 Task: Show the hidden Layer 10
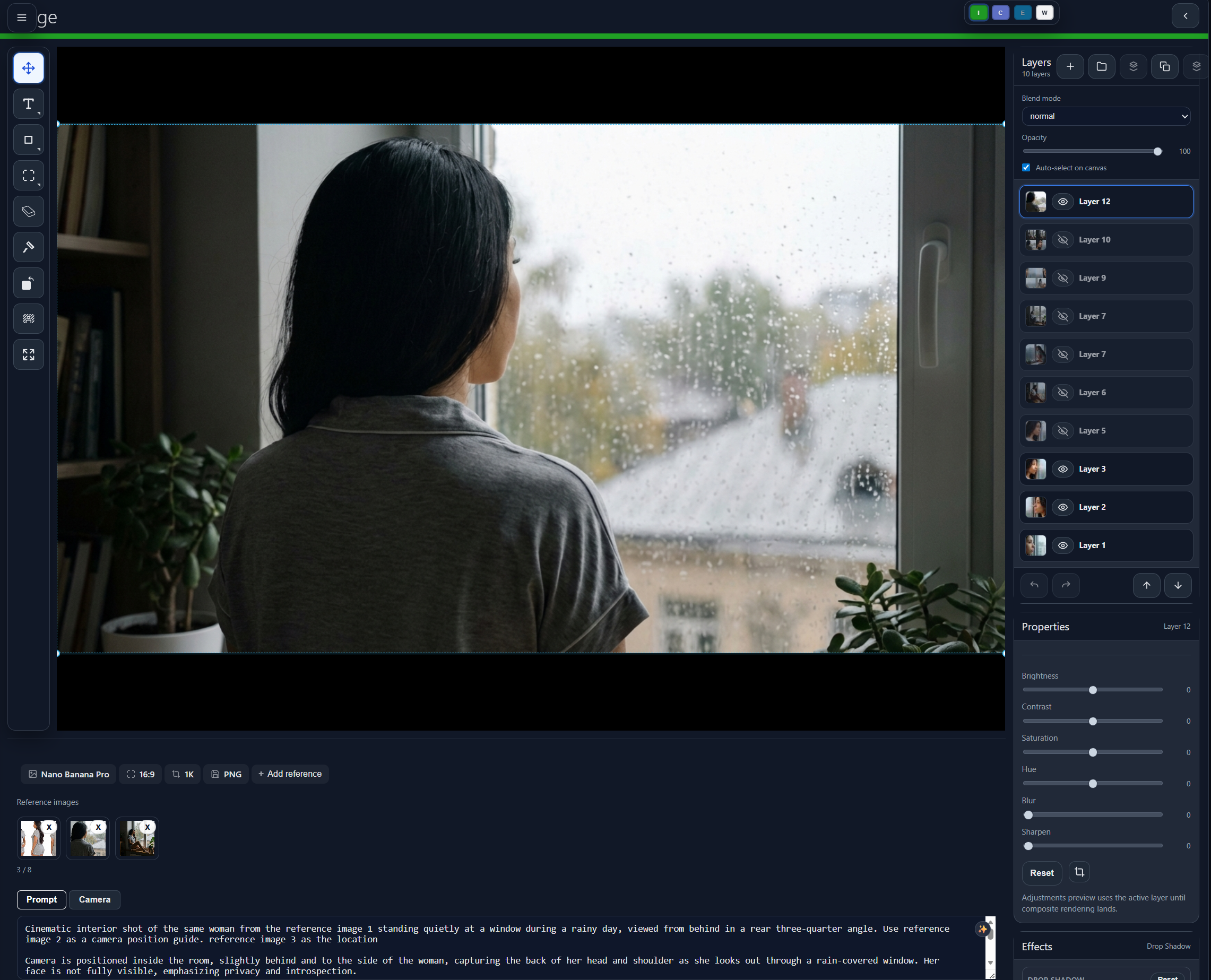point(1063,239)
